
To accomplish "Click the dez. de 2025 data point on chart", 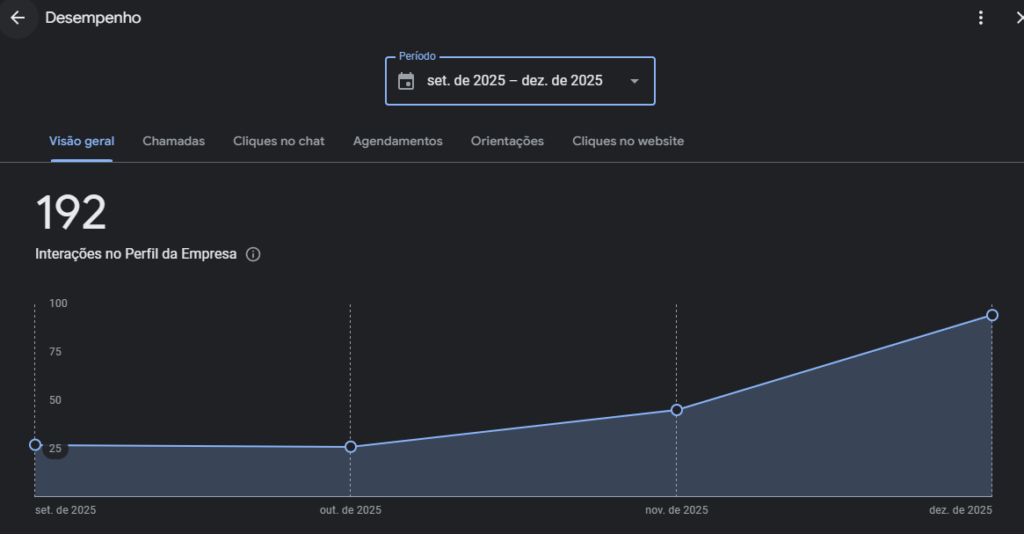I will pos(992,315).
